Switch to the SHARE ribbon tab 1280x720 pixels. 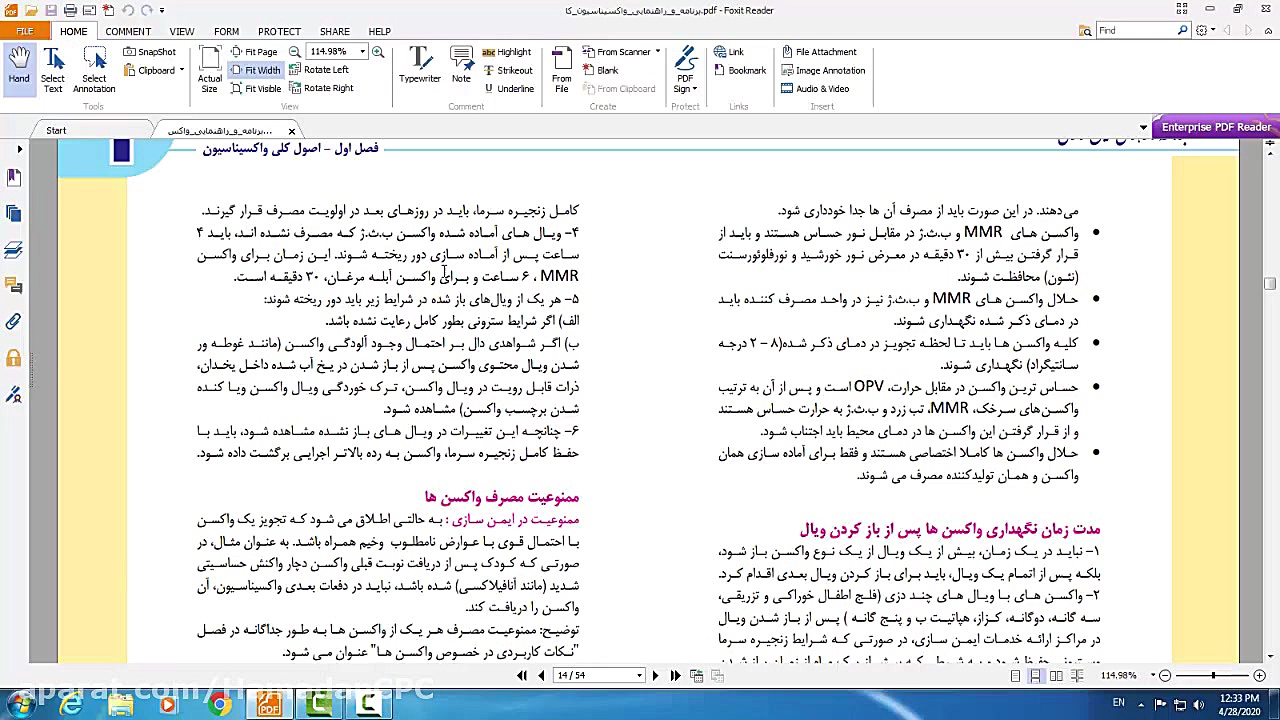point(335,31)
